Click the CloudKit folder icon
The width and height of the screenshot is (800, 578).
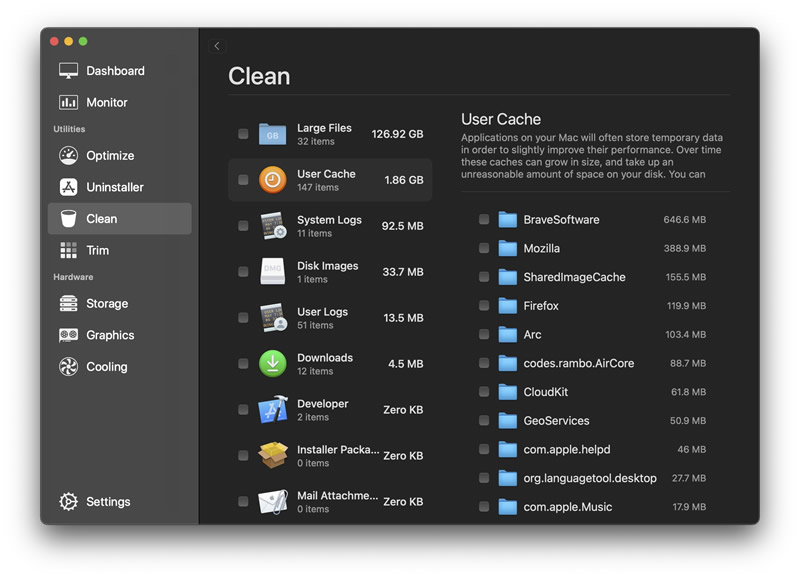click(x=508, y=392)
